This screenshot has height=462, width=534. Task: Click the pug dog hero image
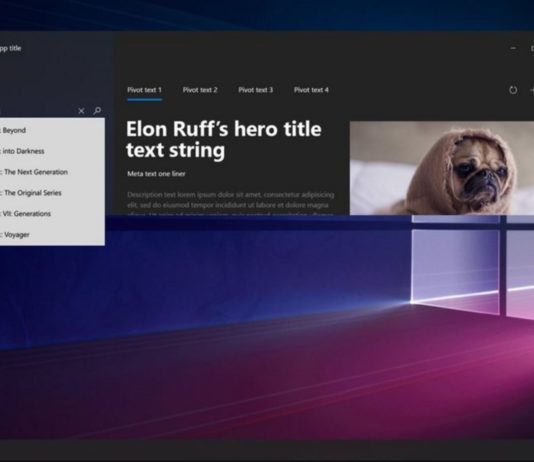coord(442,168)
